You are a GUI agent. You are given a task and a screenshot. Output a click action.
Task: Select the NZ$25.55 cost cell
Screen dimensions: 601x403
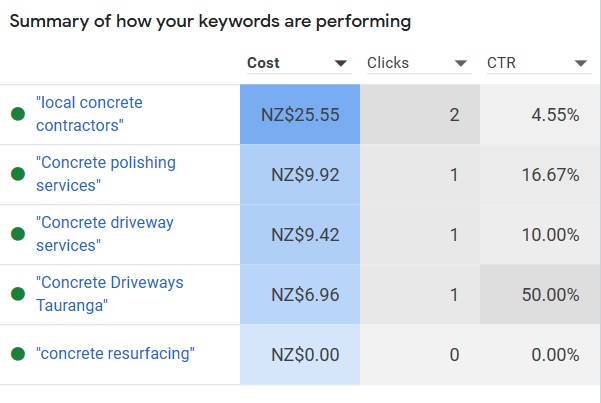tap(300, 114)
